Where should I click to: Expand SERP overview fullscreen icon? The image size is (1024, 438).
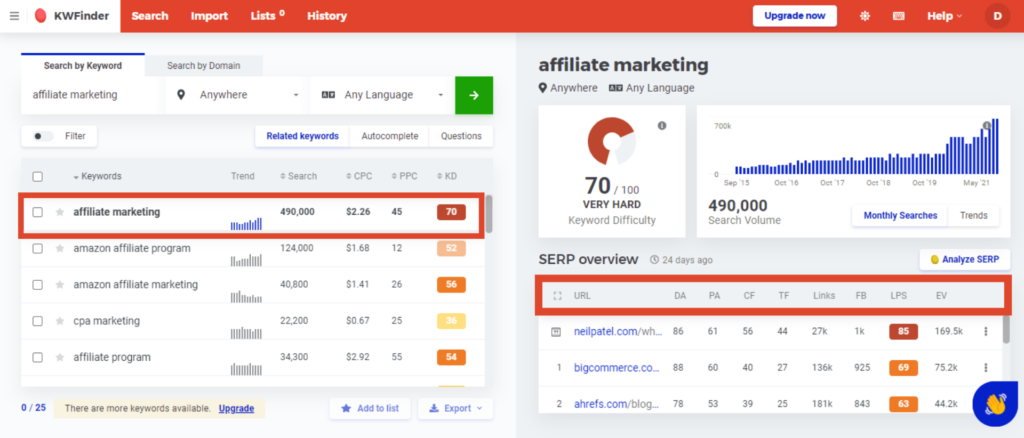(557, 296)
